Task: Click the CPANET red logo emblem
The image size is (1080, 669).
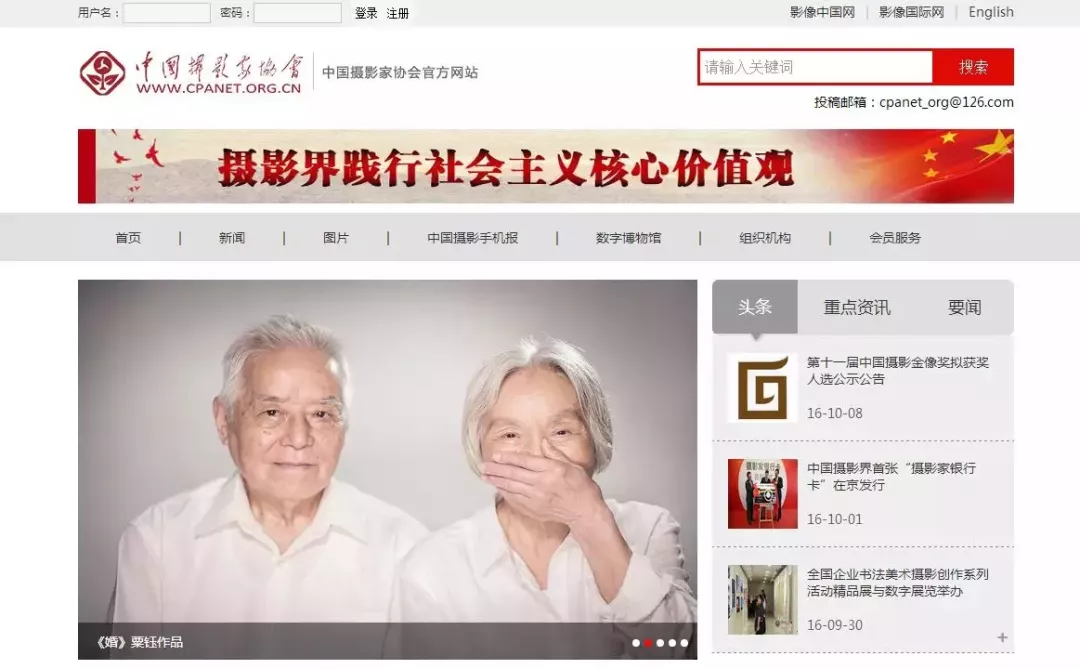Action: 103,72
